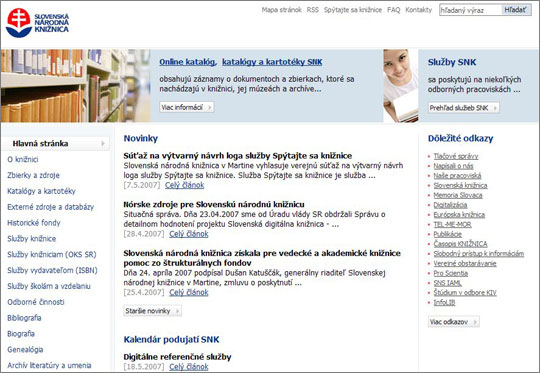Open the Online katalóg link
This screenshot has height=373, width=540.
pyautogui.click(x=188, y=62)
